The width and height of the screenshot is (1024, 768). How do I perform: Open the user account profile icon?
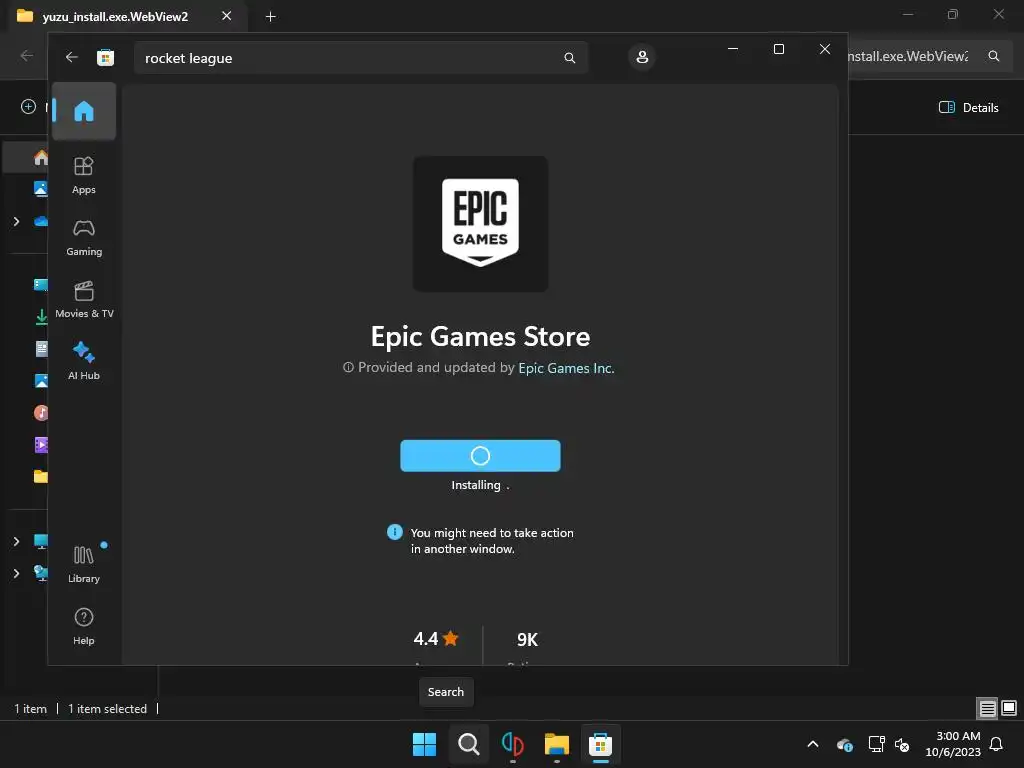click(x=642, y=57)
